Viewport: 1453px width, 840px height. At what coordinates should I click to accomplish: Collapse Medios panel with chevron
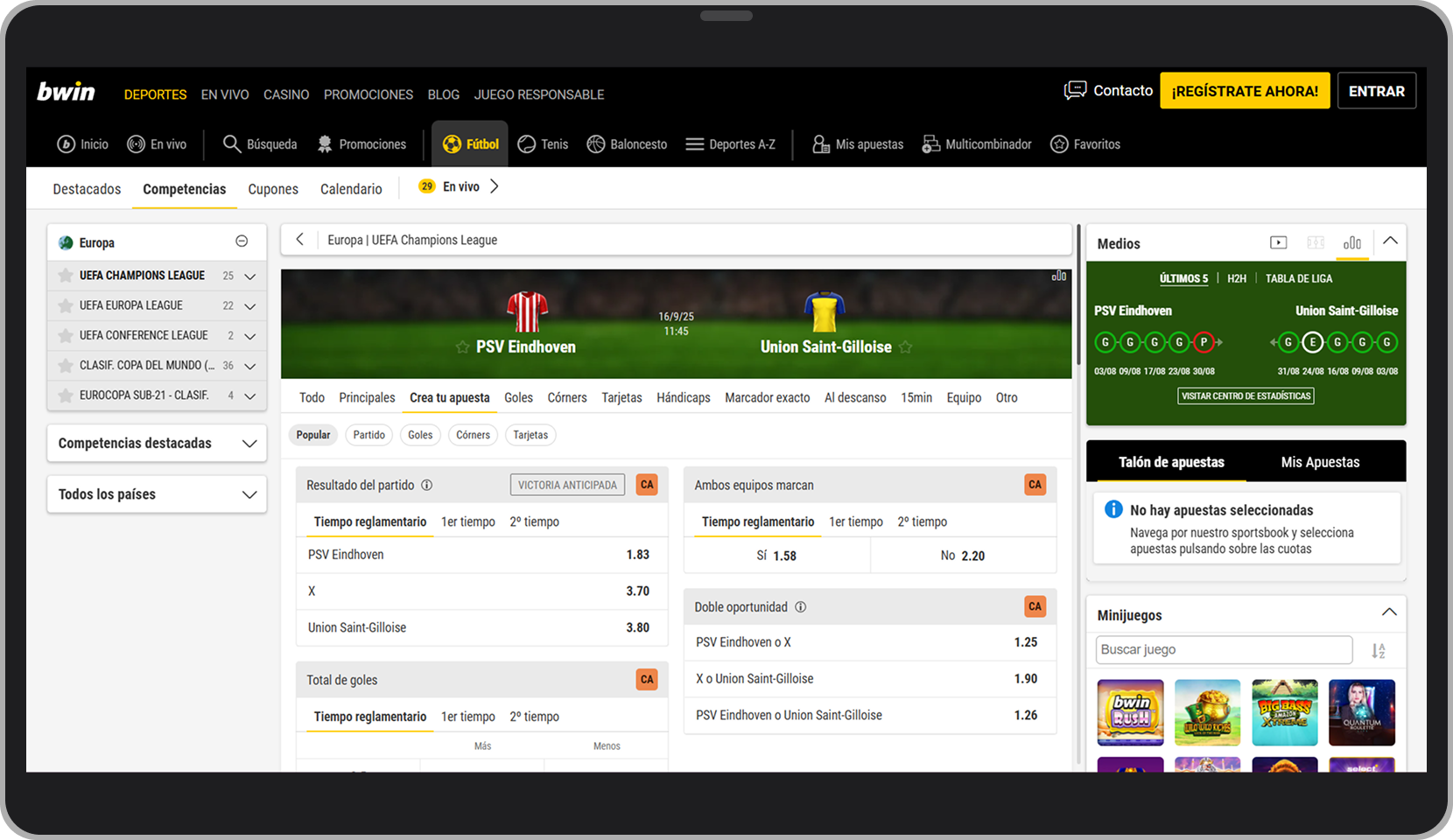point(1390,241)
